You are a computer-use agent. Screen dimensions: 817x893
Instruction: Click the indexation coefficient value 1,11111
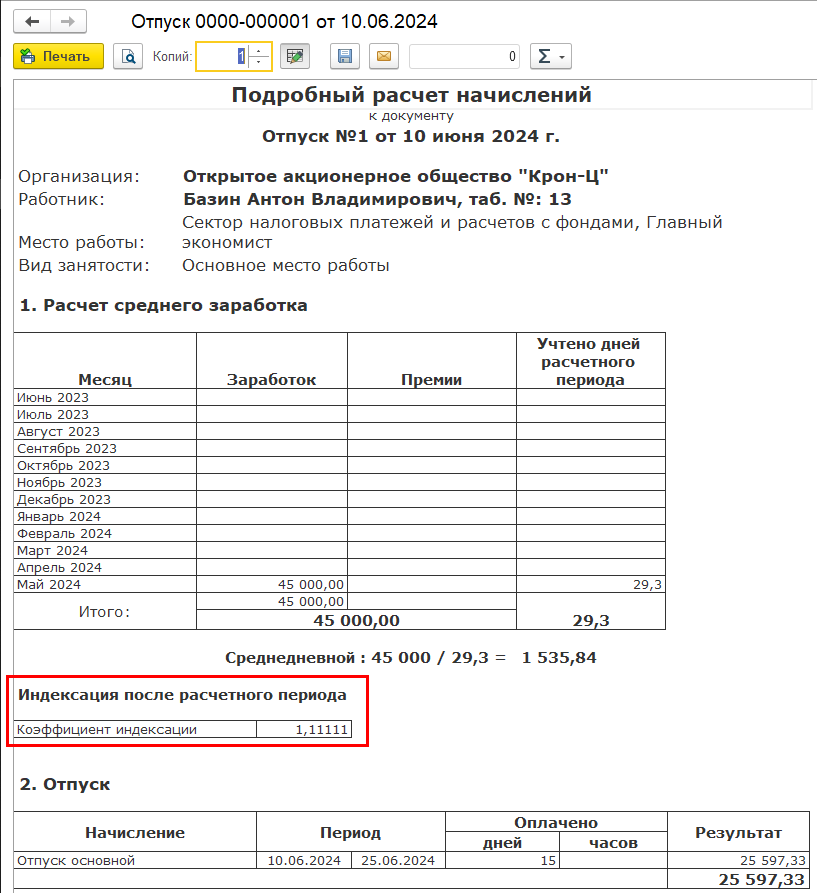tap(304, 730)
